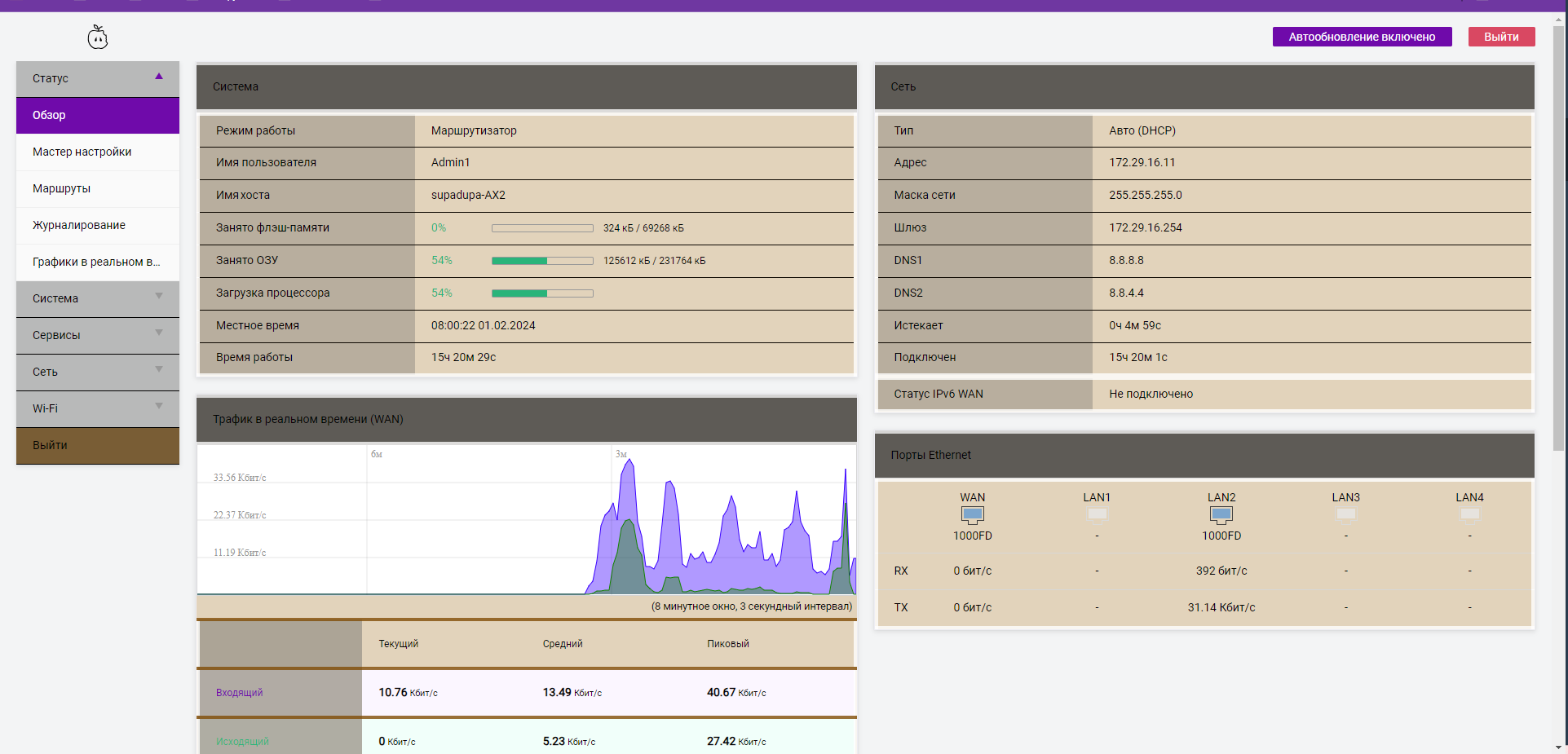Click the RAM usage progress bar
The image size is (1568, 754).
point(542,261)
